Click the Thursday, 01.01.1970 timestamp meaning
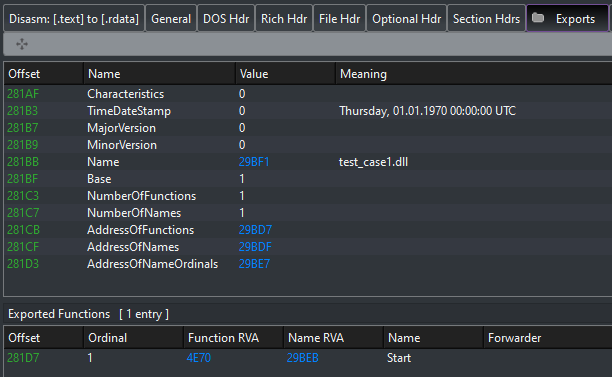Viewport: 612px width, 377px height. click(427, 111)
